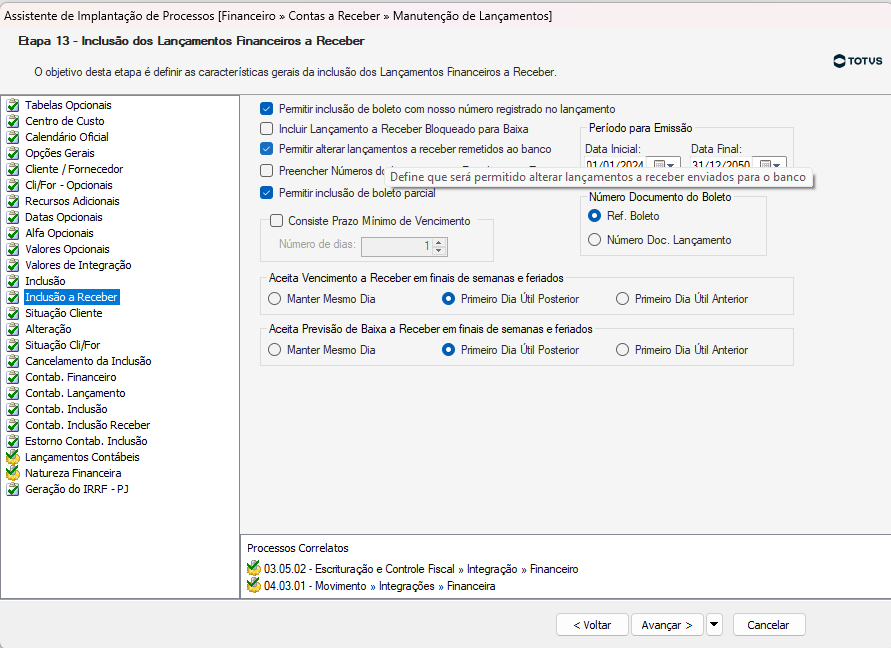Viewport: 891px width, 648px height.
Task: Click checklist icon beside Estorno Contab. Inclusão
Action: point(13,441)
